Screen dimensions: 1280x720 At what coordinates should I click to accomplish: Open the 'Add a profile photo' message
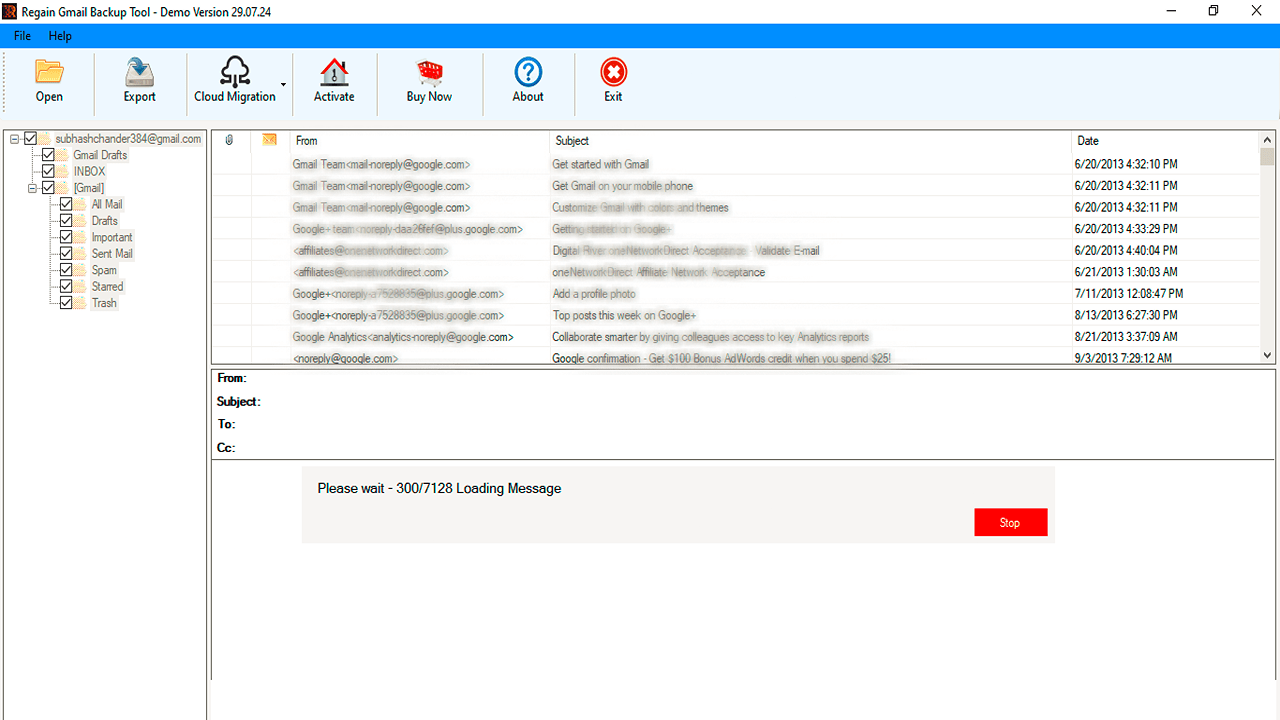click(x=736, y=294)
